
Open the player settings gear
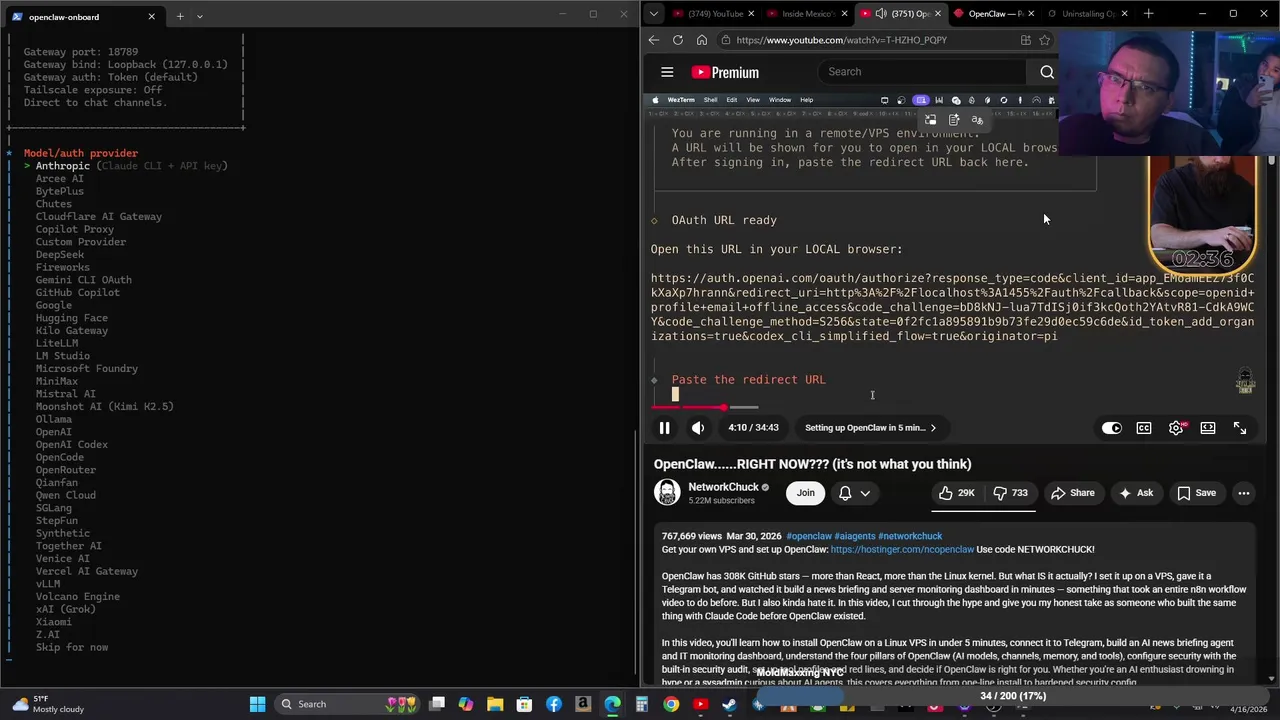(1176, 428)
